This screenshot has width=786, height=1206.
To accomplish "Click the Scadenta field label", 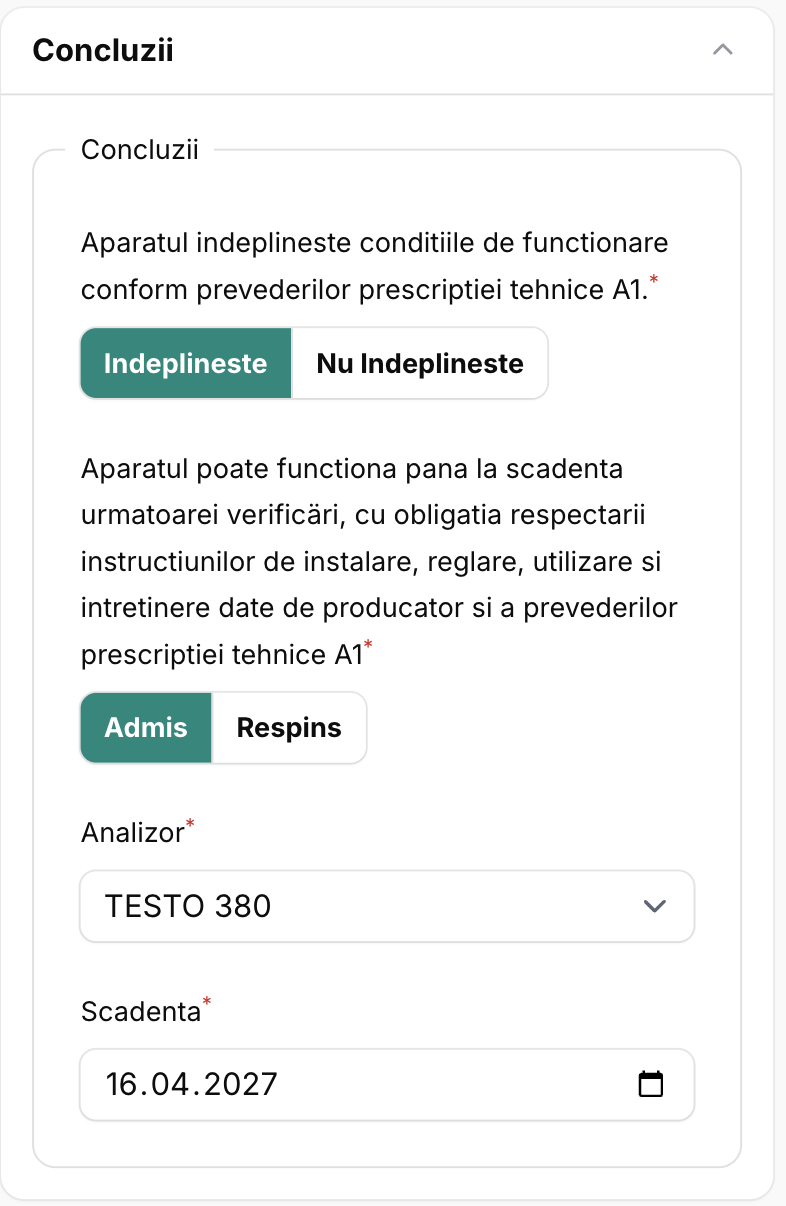I will 140,1011.
